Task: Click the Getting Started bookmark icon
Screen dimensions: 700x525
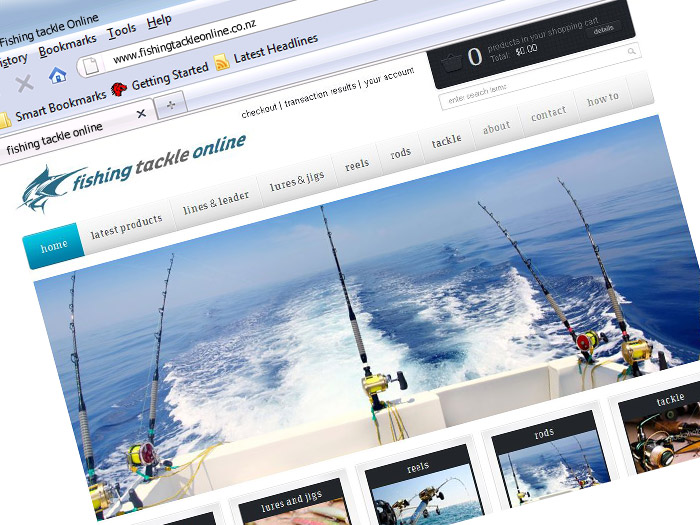Action: click(x=119, y=87)
